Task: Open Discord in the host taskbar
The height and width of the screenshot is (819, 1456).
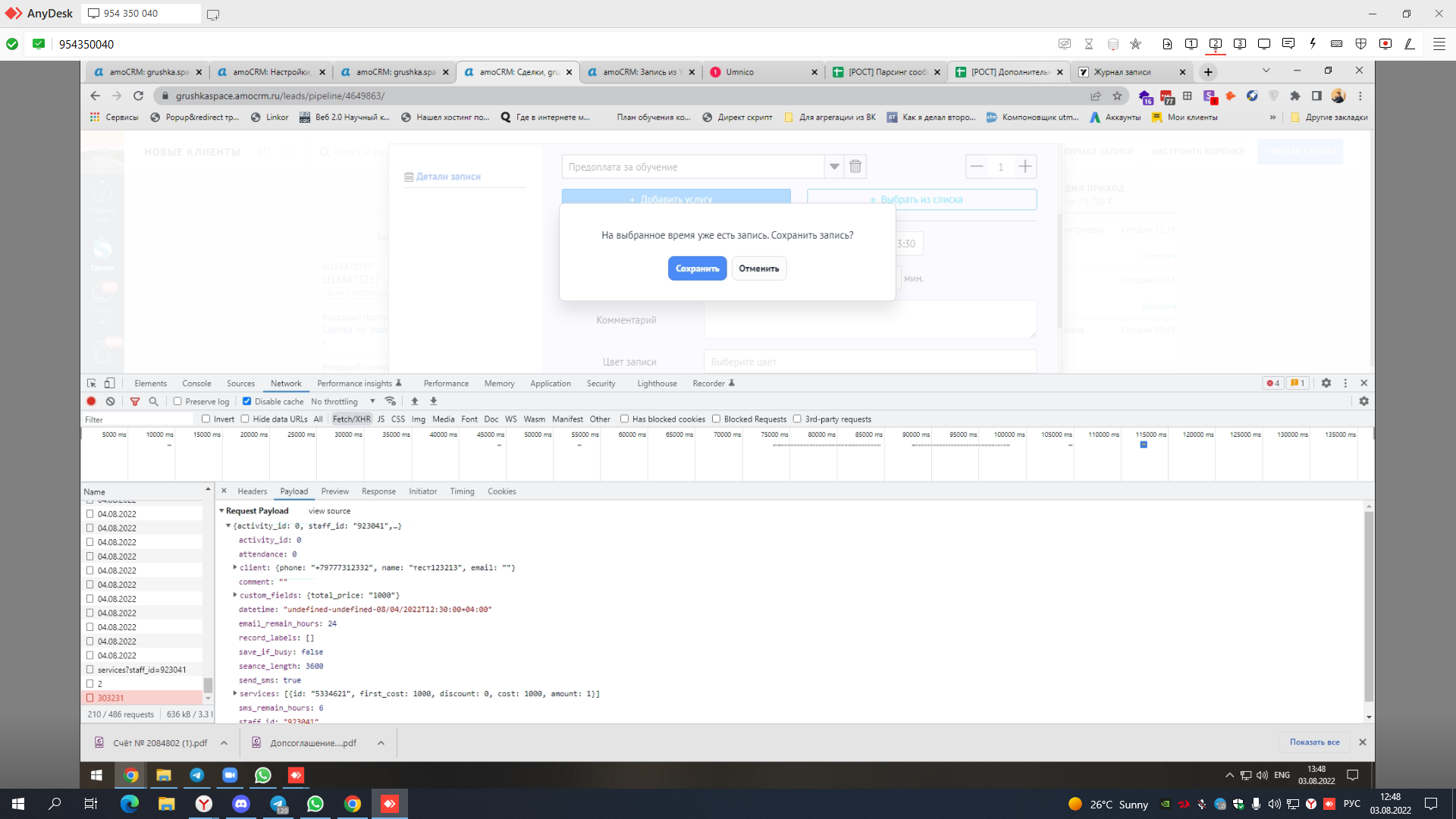Action: pos(241,804)
